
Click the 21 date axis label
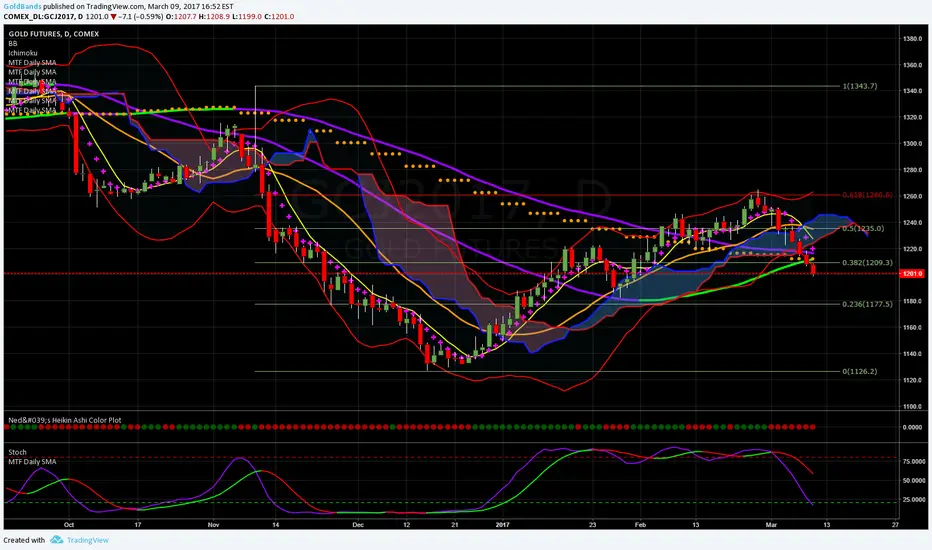click(x=455, y=525)
